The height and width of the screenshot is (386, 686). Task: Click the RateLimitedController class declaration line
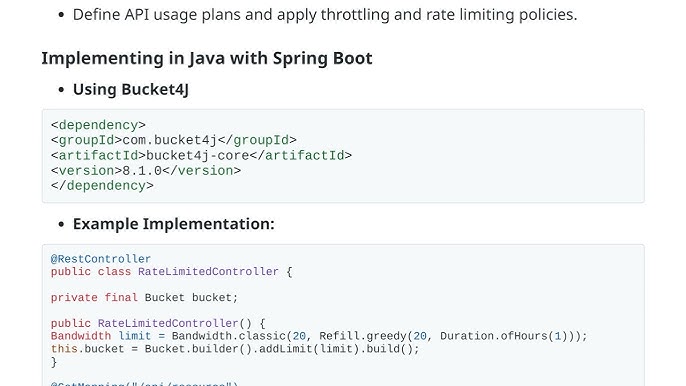coord(172,271)
